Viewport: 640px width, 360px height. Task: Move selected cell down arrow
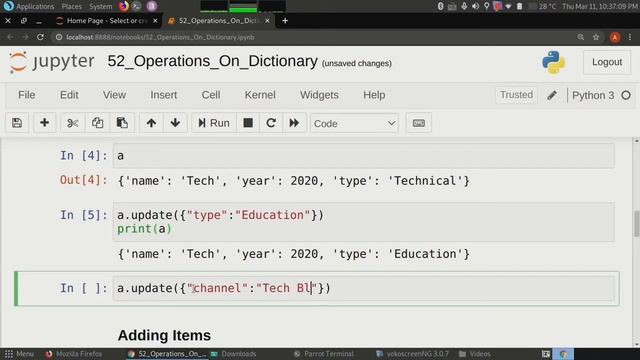[176, 123]
